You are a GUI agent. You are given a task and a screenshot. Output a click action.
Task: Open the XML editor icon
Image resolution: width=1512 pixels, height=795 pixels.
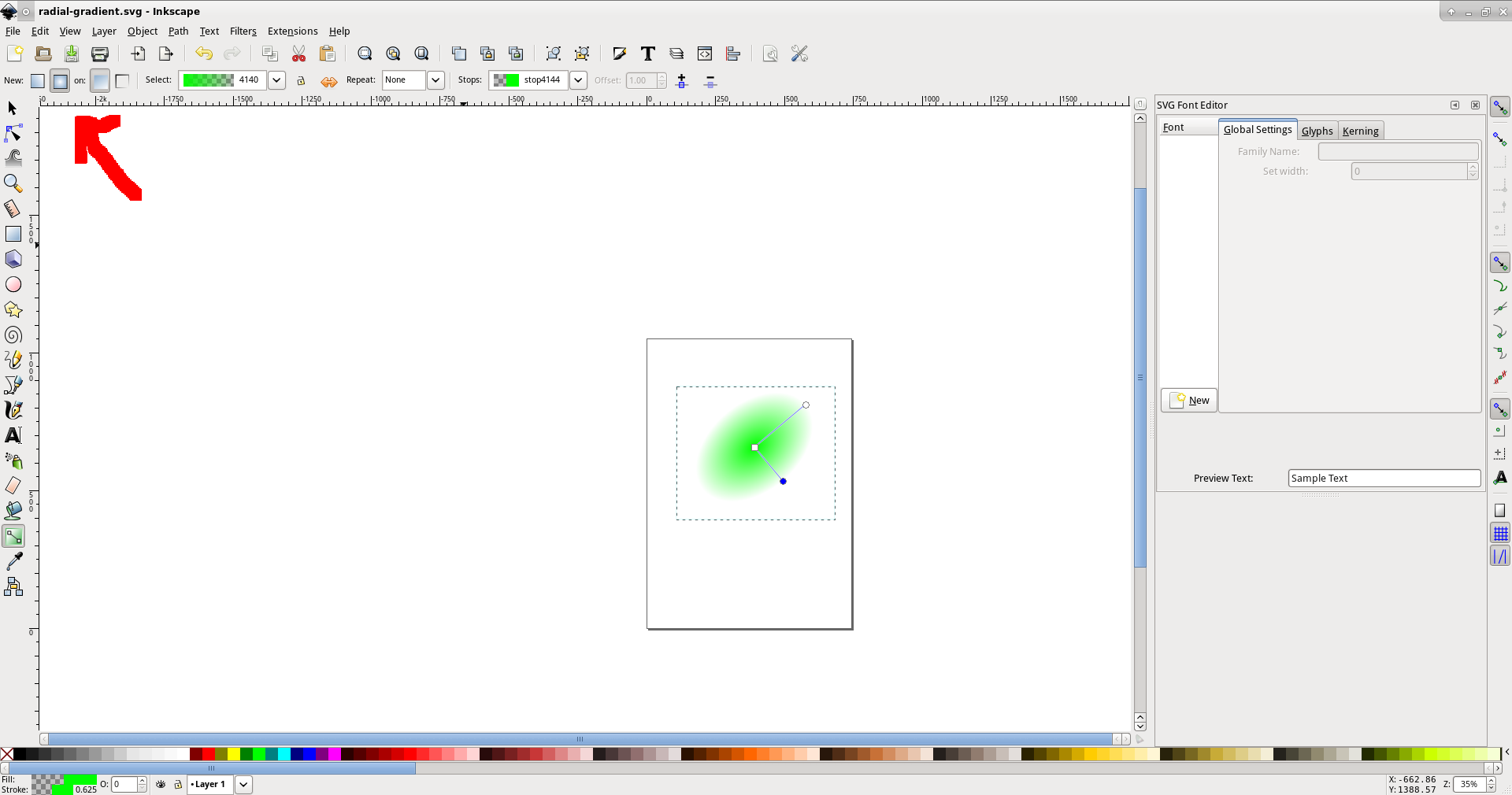pos(705,54)
